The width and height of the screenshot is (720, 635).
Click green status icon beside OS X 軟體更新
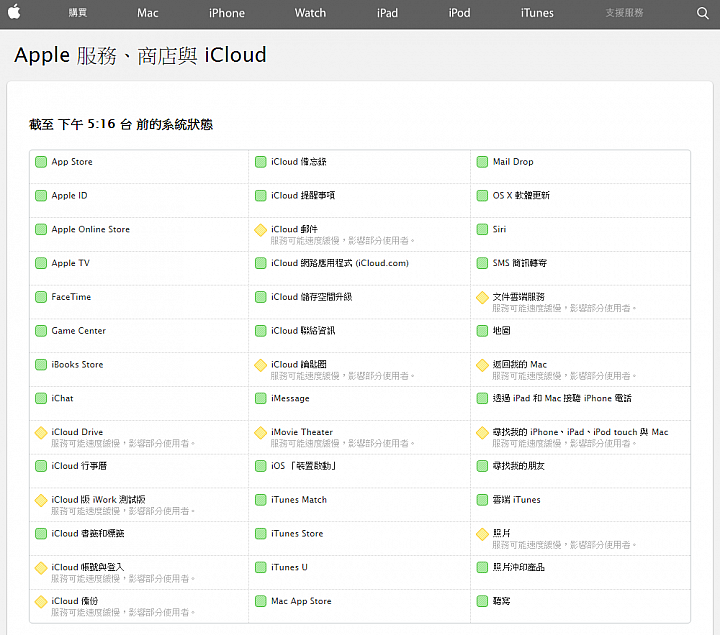482,196
